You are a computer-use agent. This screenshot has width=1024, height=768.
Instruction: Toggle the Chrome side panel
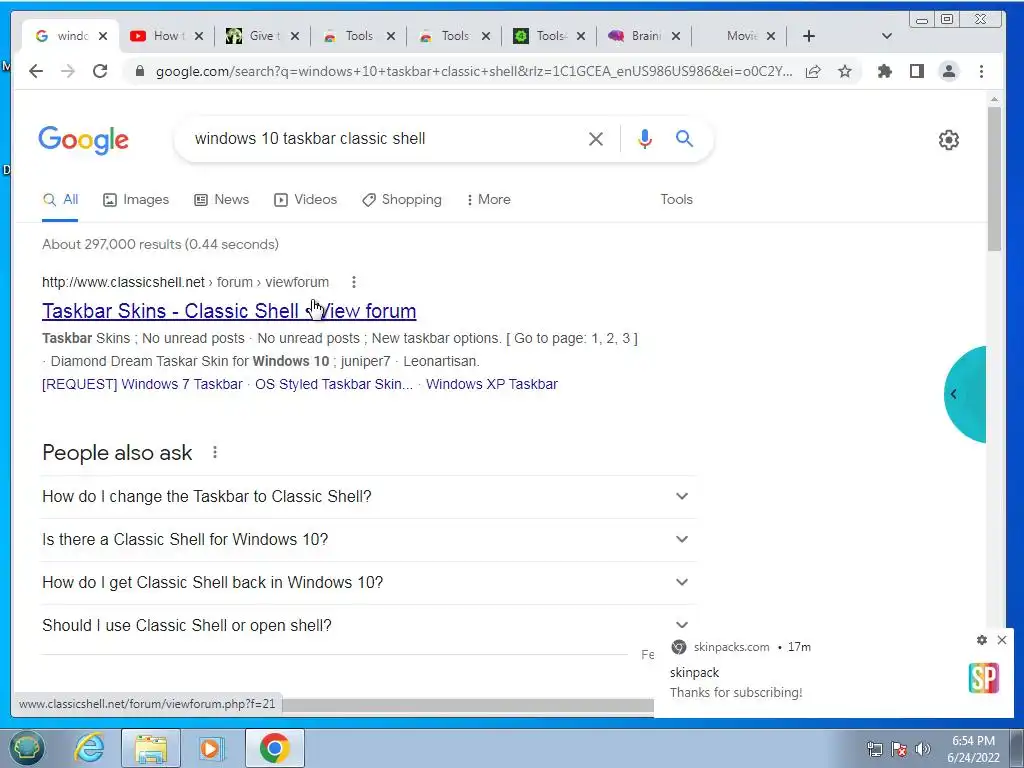point(917,71)
